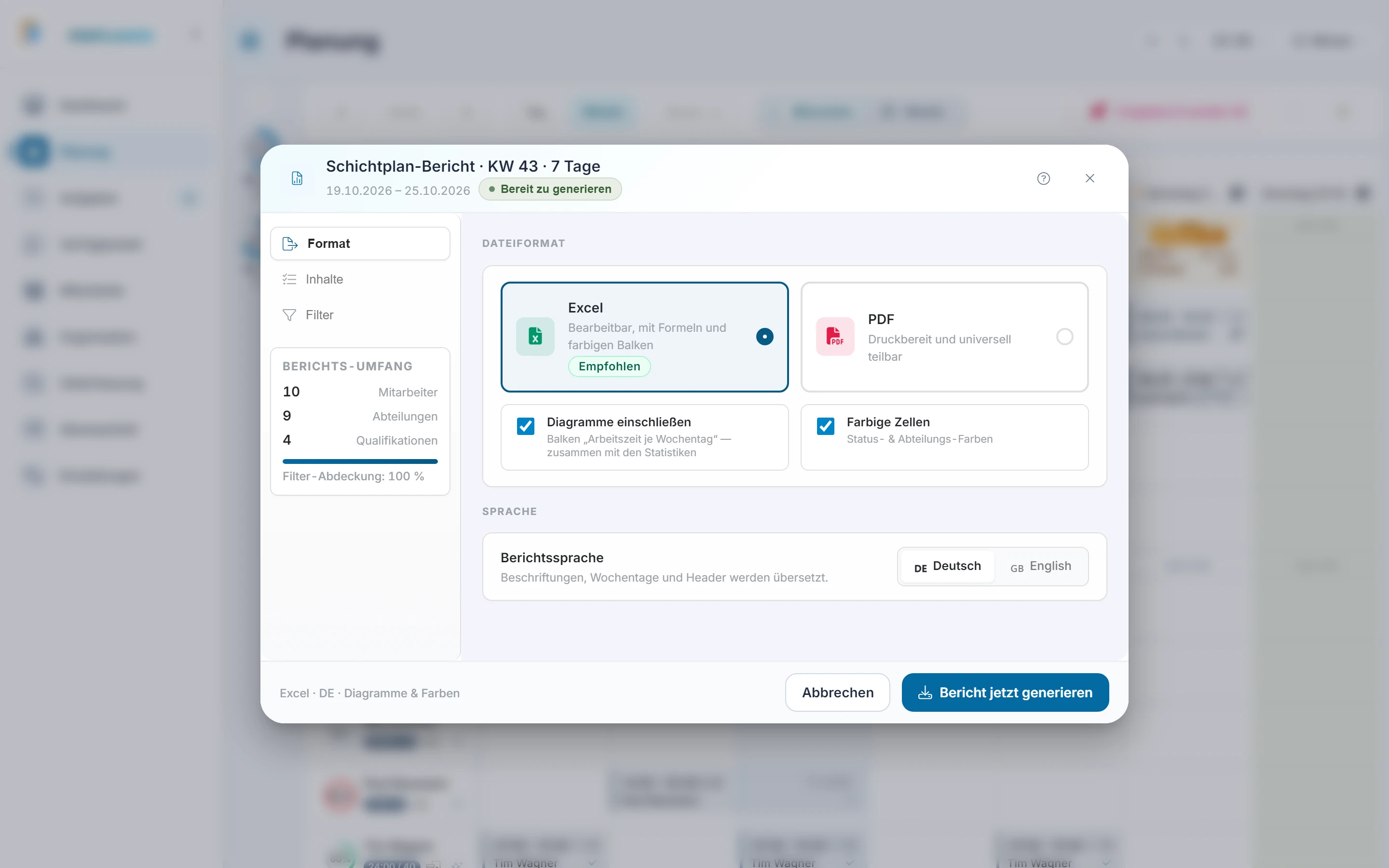Choose Deutsch as report language
The height and width of the screenshot is (868, 1389).
click(x=948, y=567)
